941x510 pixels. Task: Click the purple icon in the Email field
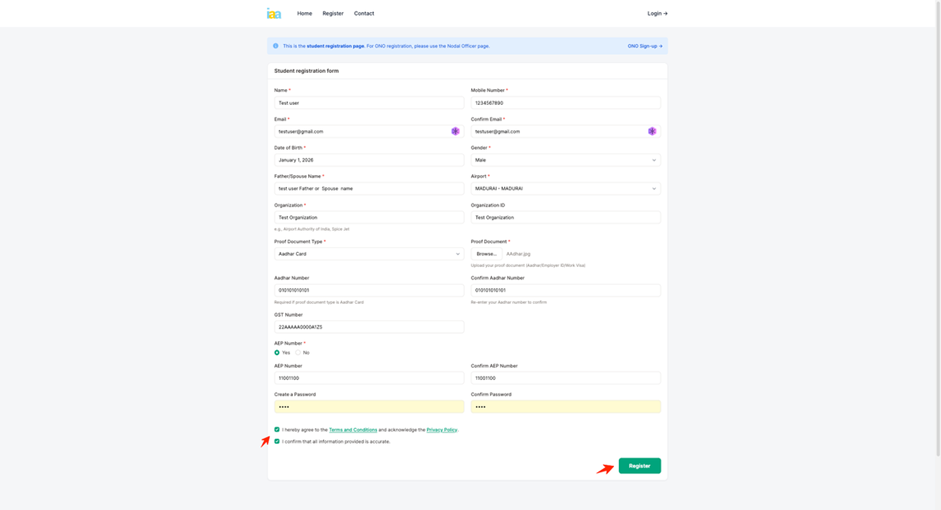coord(455,131)
